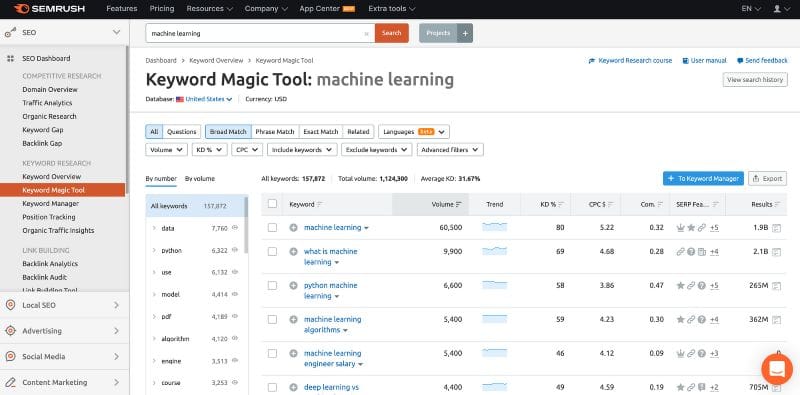Click the plus icon beside machine learning engineer salary
800x395 pixels.
tap(293, 353)
